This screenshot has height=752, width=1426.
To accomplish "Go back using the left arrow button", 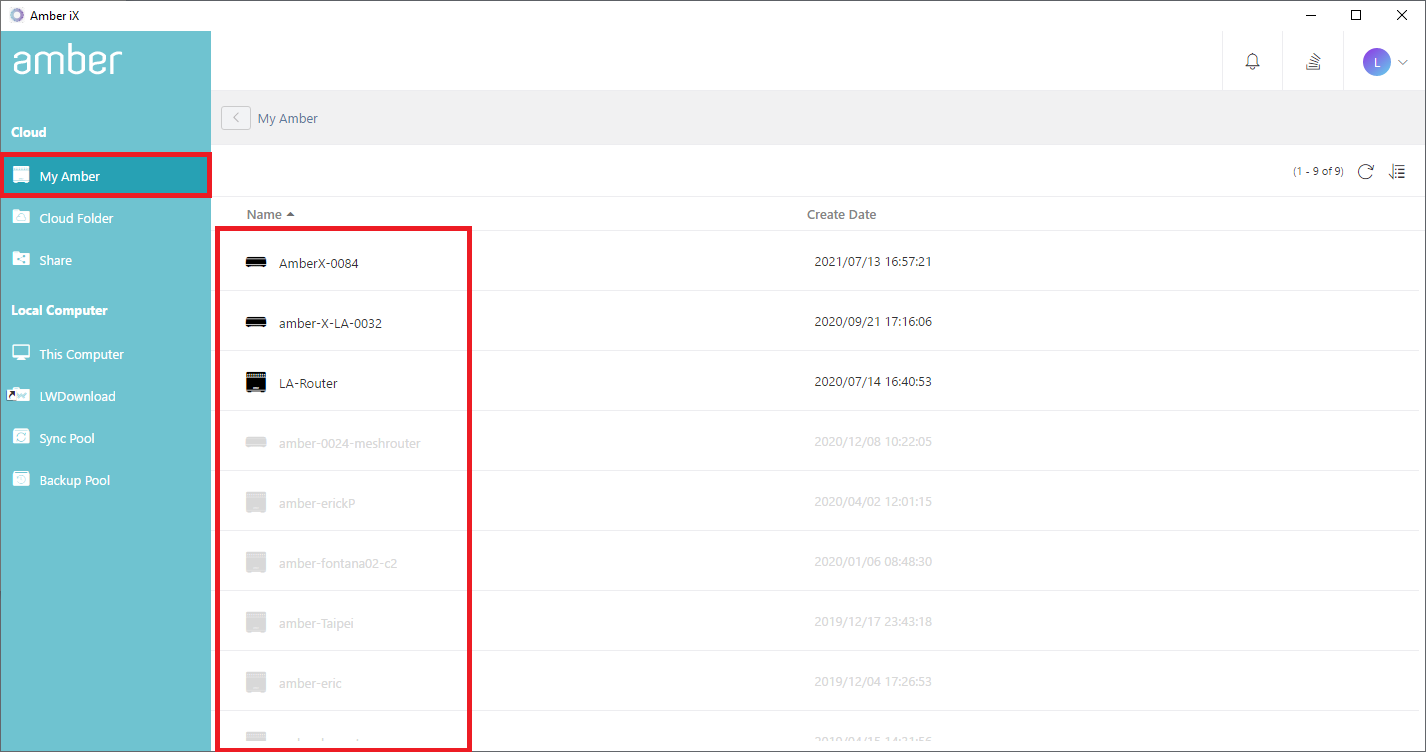I will (x=236, y=118).
